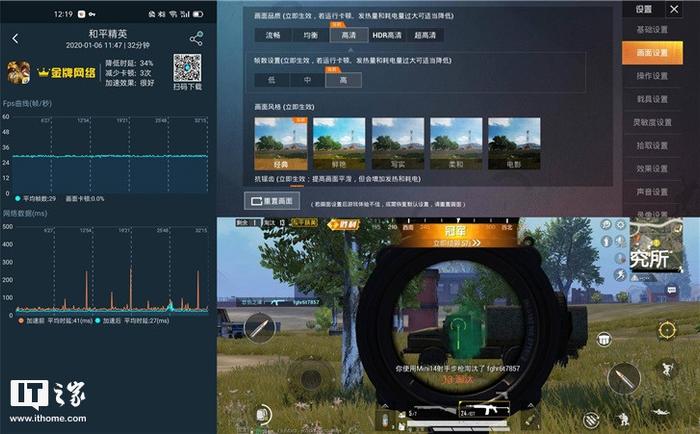The width and height of the screenshot is (700, 434).
Task: Set frame rate to 高
Action: click(343, 80)
